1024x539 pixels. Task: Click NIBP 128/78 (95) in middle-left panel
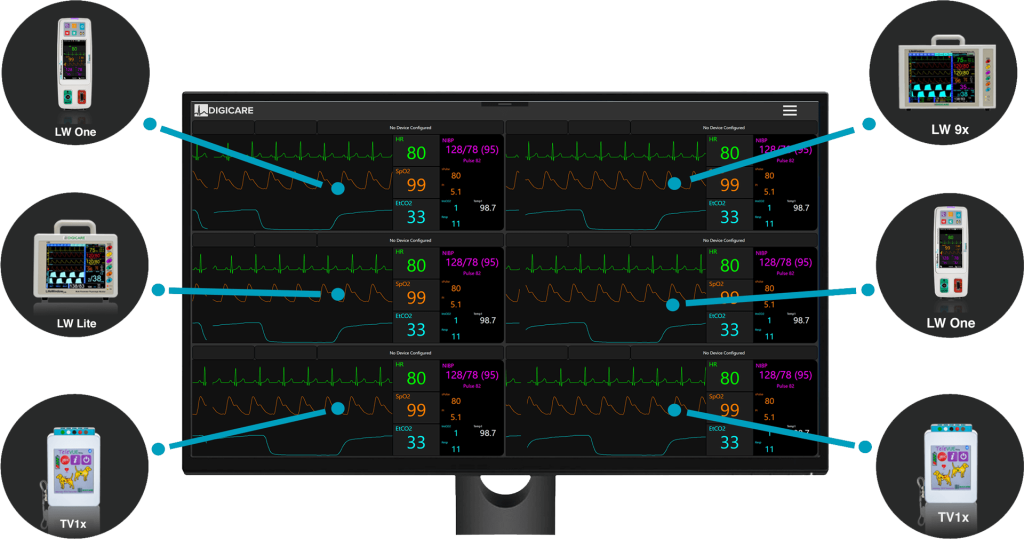pyautogui.click(x=472, y=262)
